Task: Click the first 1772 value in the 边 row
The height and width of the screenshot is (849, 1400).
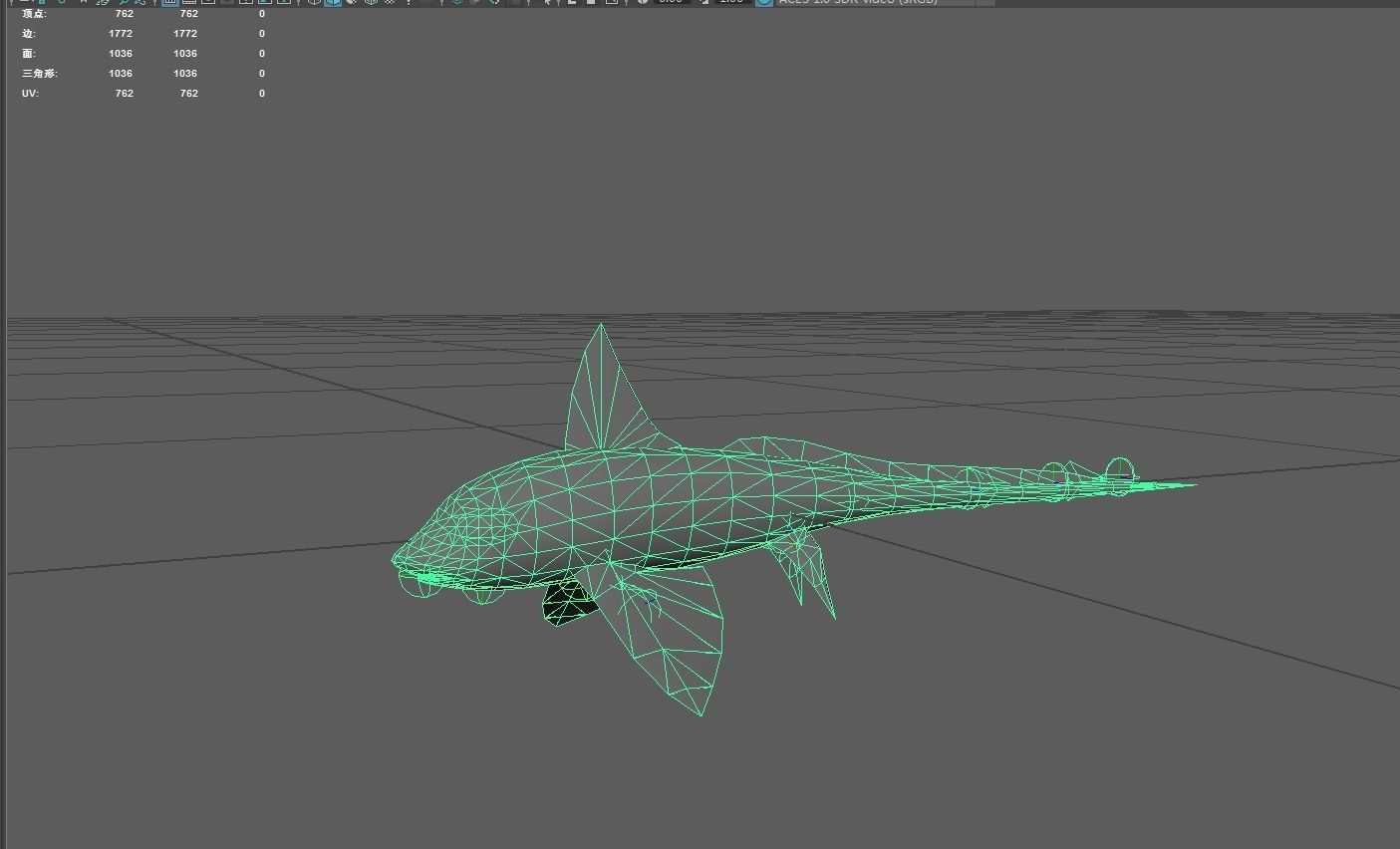Action: [121, 34]
